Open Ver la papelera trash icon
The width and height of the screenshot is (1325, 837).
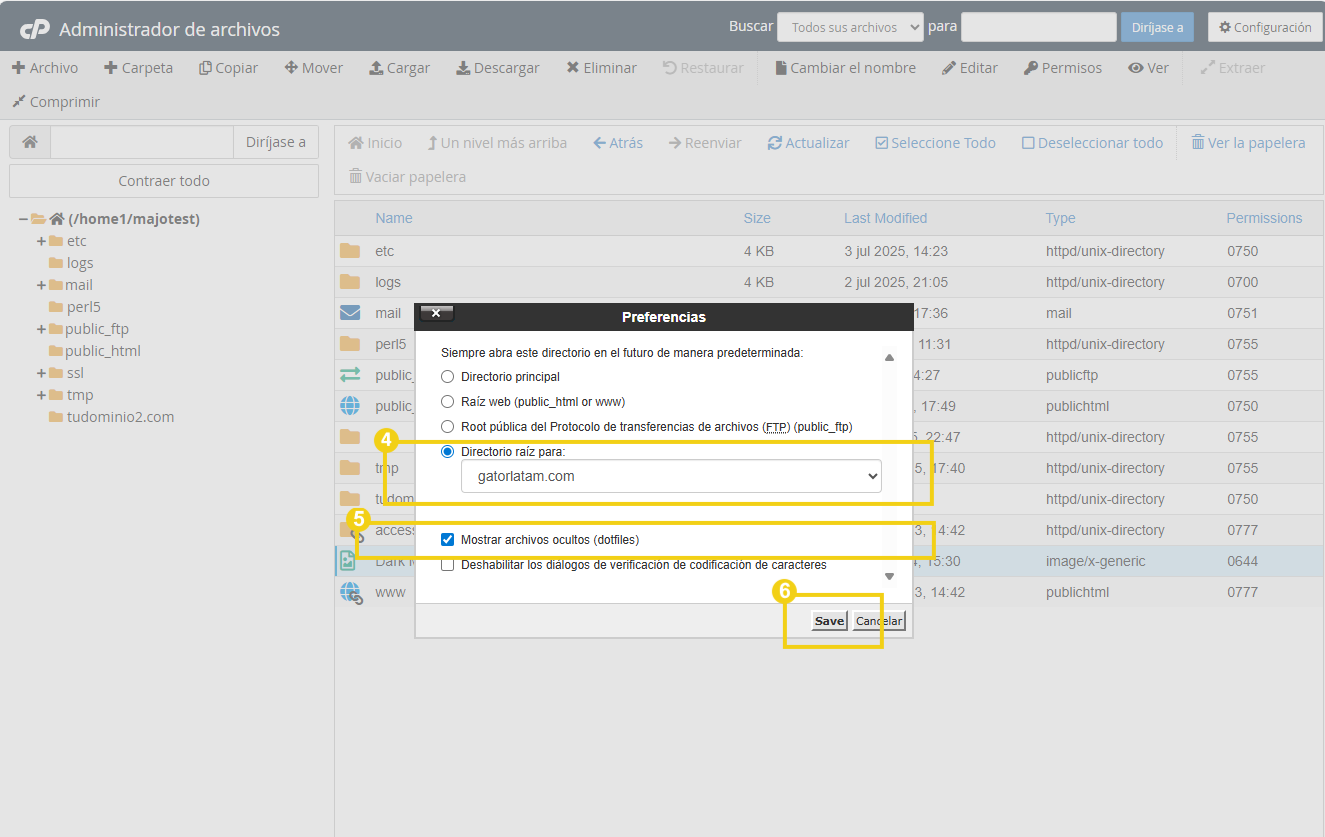pos(1197,143)
